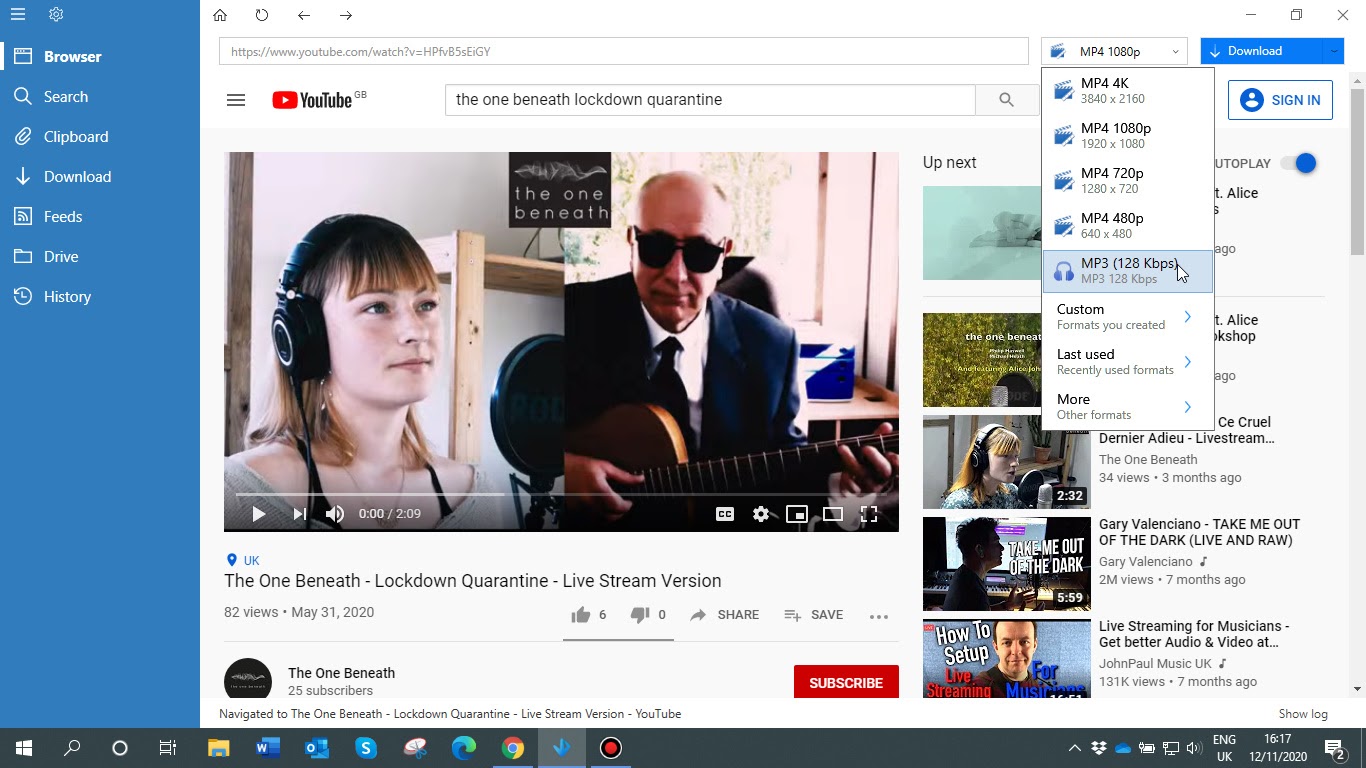Skip to next video
The width and height of the screenshot is (1366, 768).
click(299, 514)
